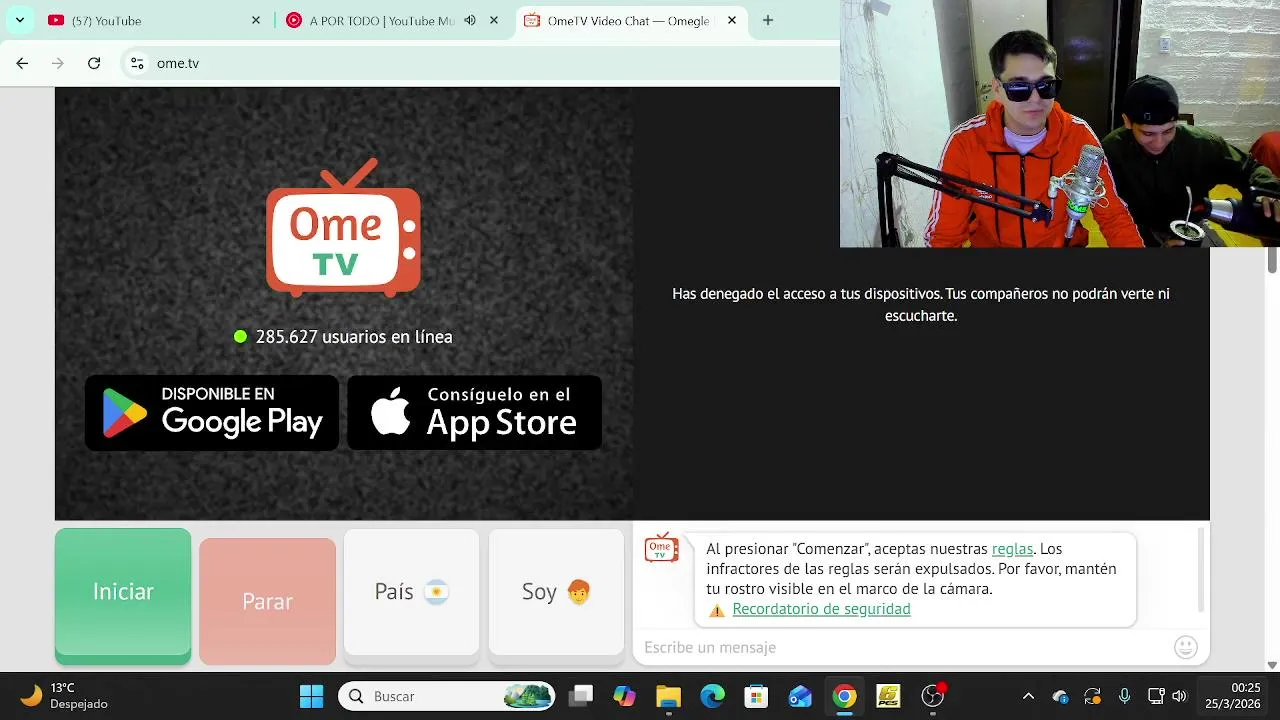Viewport: 1280px width, 720px height.
Task: Open Recordatorio de seguridad link
Action: [x=821, y=609]
